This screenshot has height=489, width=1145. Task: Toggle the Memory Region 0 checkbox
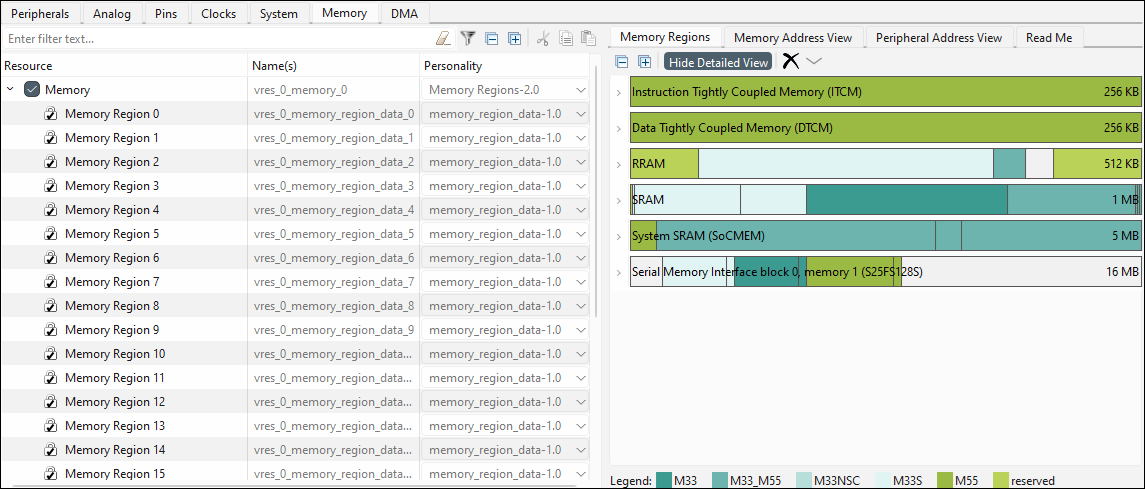[x=51, y=114]
